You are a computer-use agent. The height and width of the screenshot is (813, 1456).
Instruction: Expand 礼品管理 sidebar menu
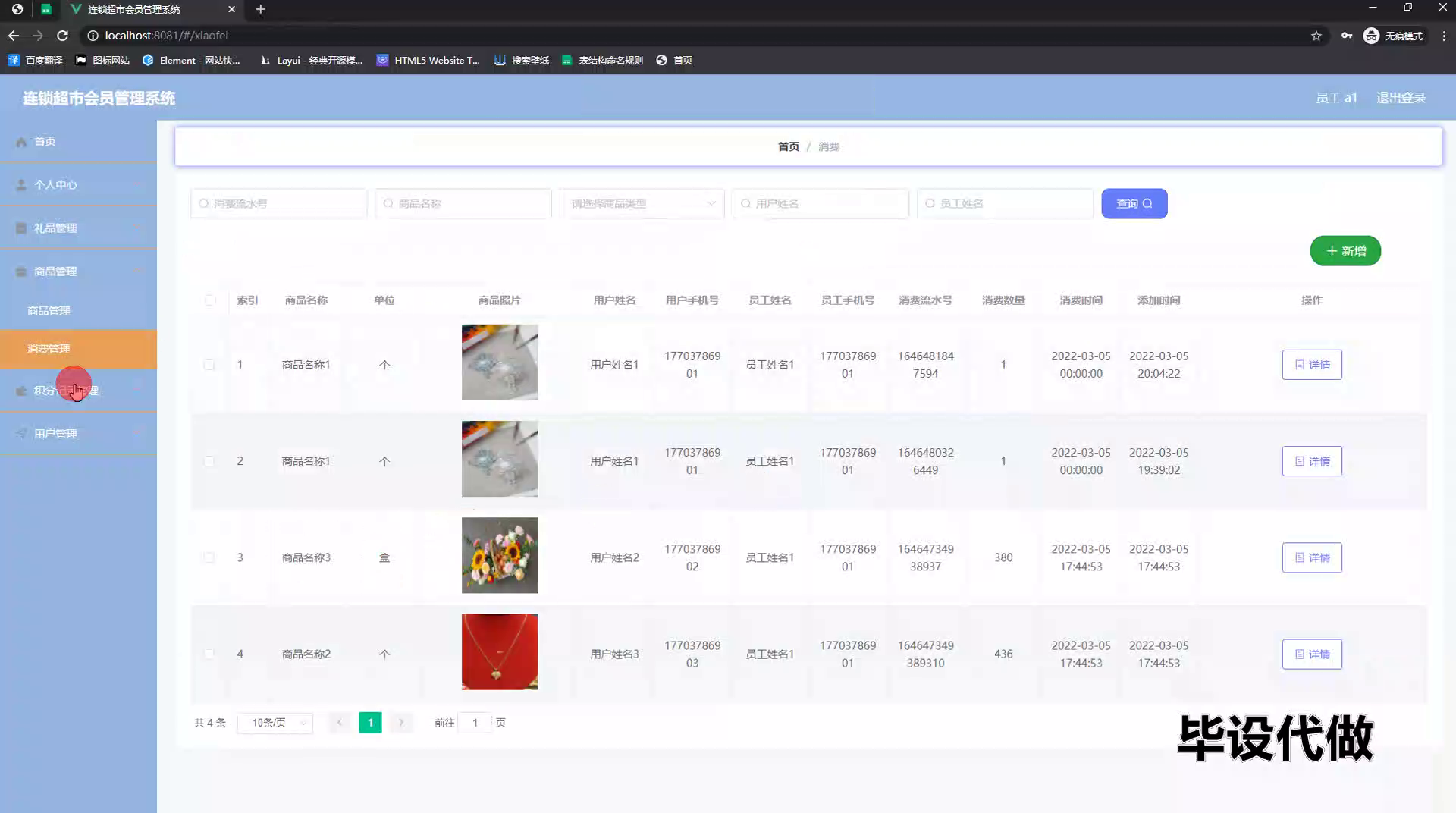point(79,228)
